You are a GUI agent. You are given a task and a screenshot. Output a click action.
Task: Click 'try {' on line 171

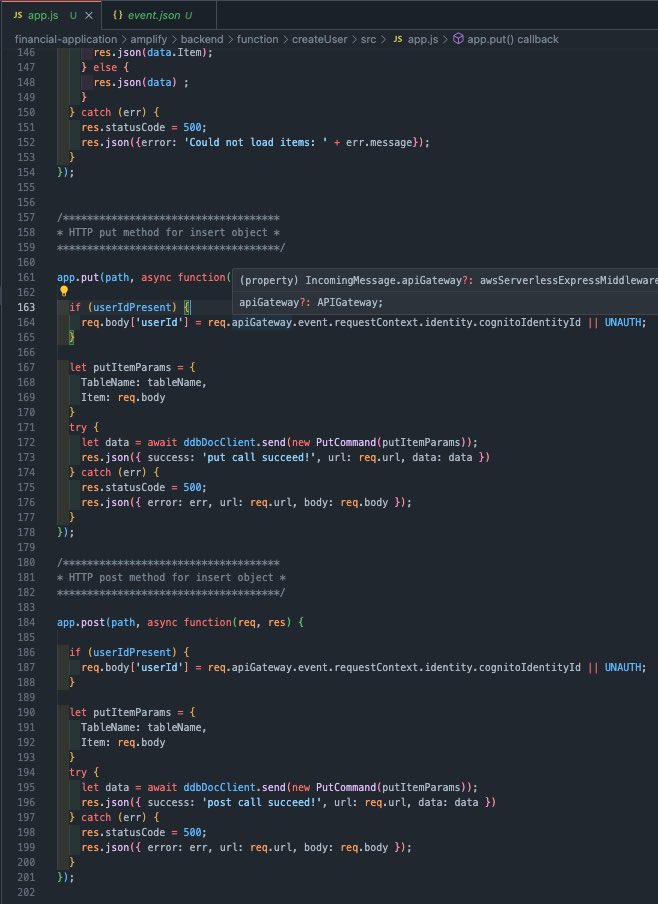tap(84, 427)
